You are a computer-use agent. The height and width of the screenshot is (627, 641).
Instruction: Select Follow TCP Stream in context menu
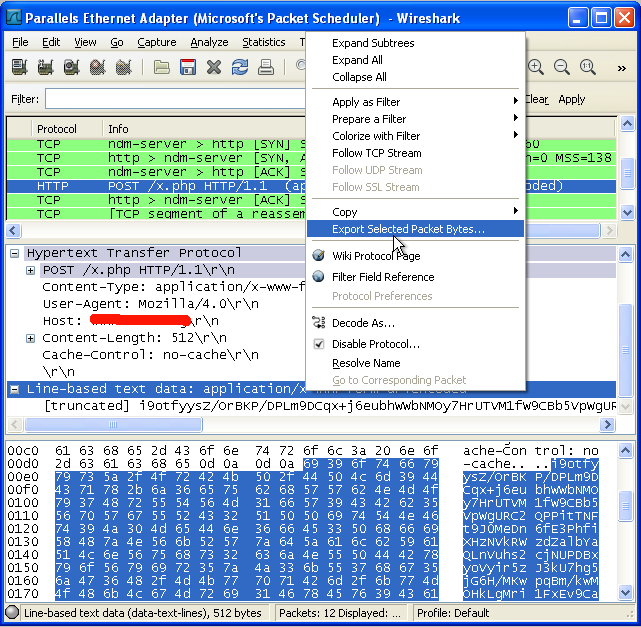pyautogui.click(x=376, y=153)
